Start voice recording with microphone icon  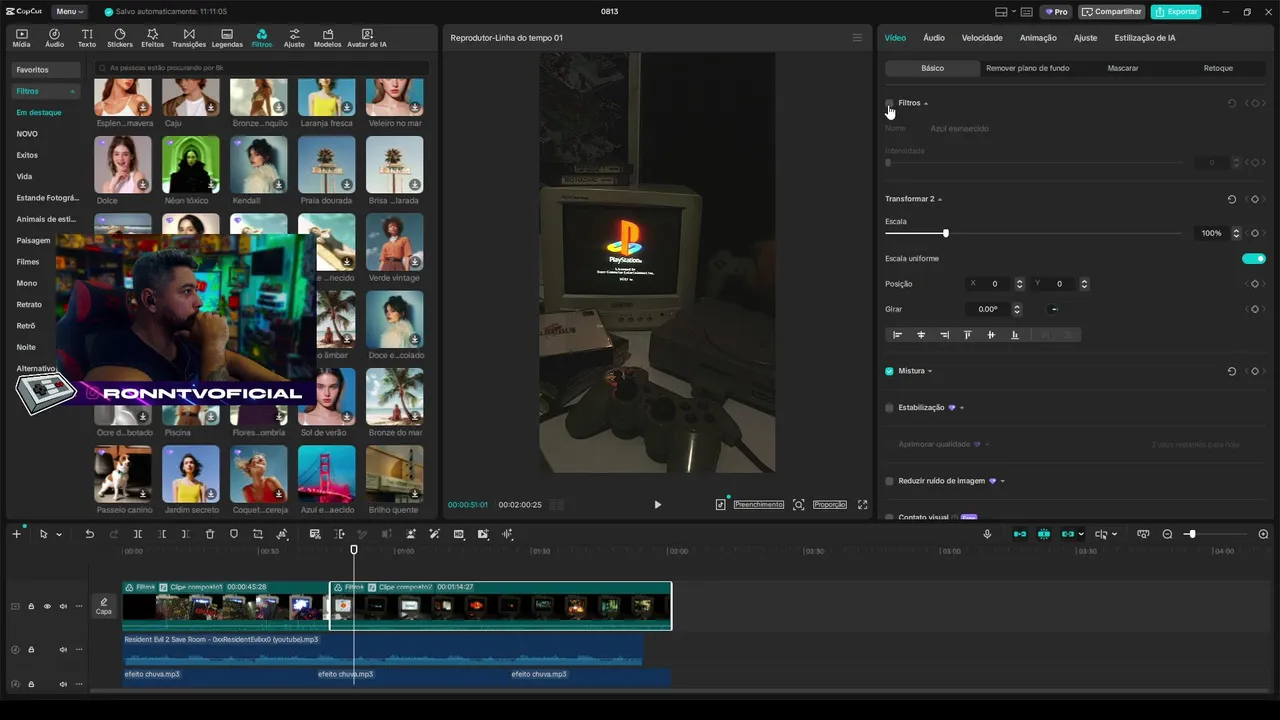[987, 534]
